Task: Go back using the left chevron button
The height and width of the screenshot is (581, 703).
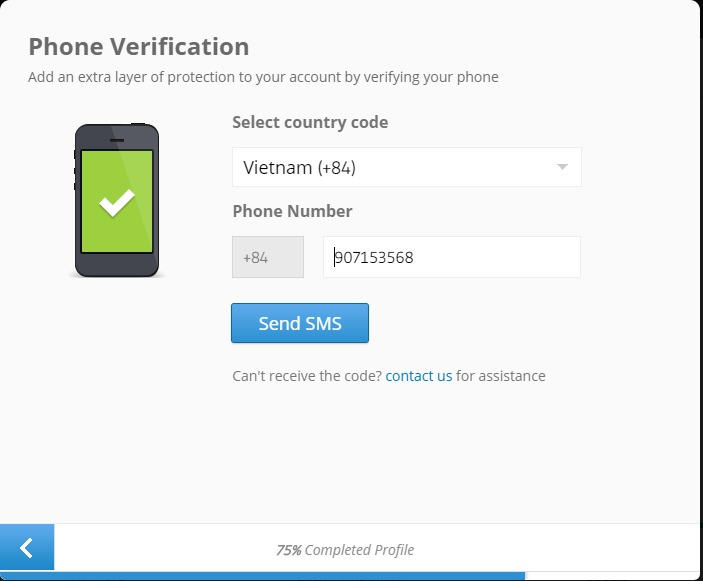Action: (x=27, y=547)
